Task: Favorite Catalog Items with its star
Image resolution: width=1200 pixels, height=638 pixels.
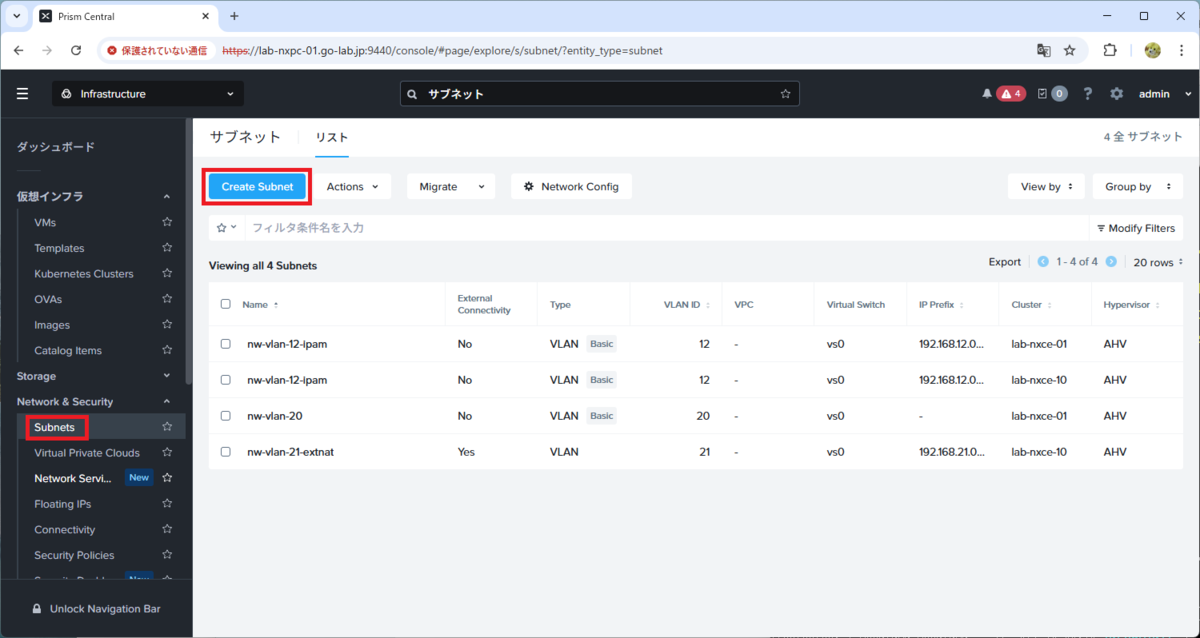Action: [x=167, y=350]
